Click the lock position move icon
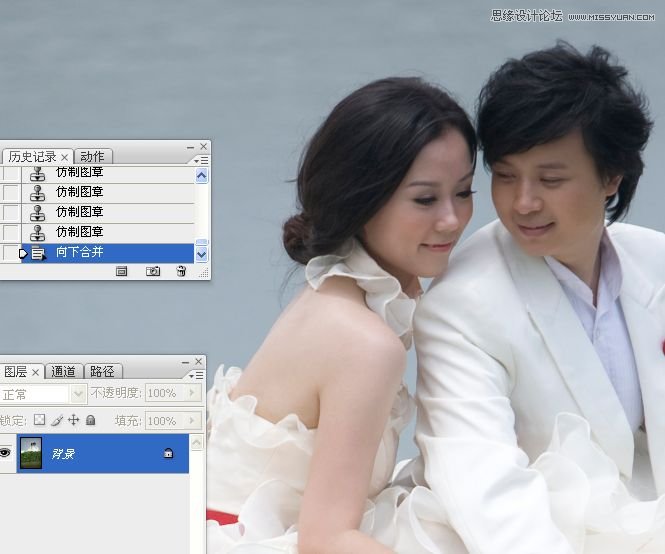Image resolution: width=665 pixels, height=554 pixels. (73, 421)
